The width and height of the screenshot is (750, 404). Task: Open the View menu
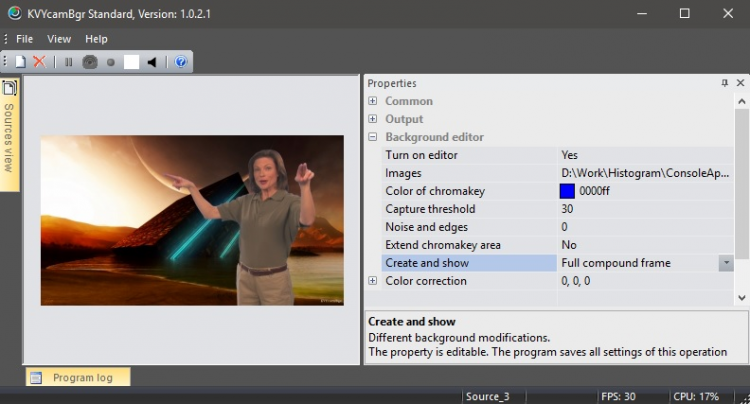[59, 39]
